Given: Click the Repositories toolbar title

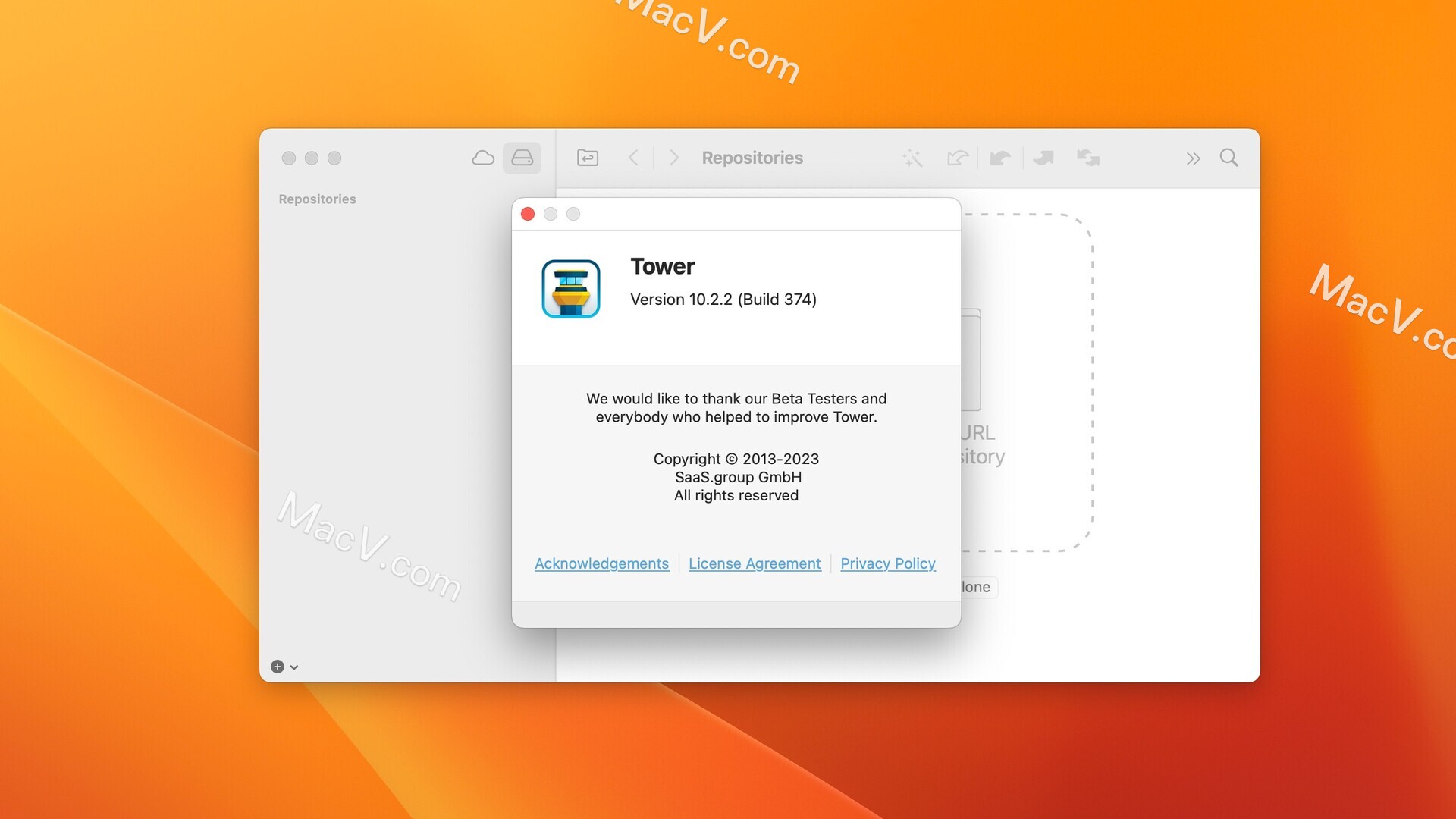Looking at the screenshot, I should pos(752,158).
